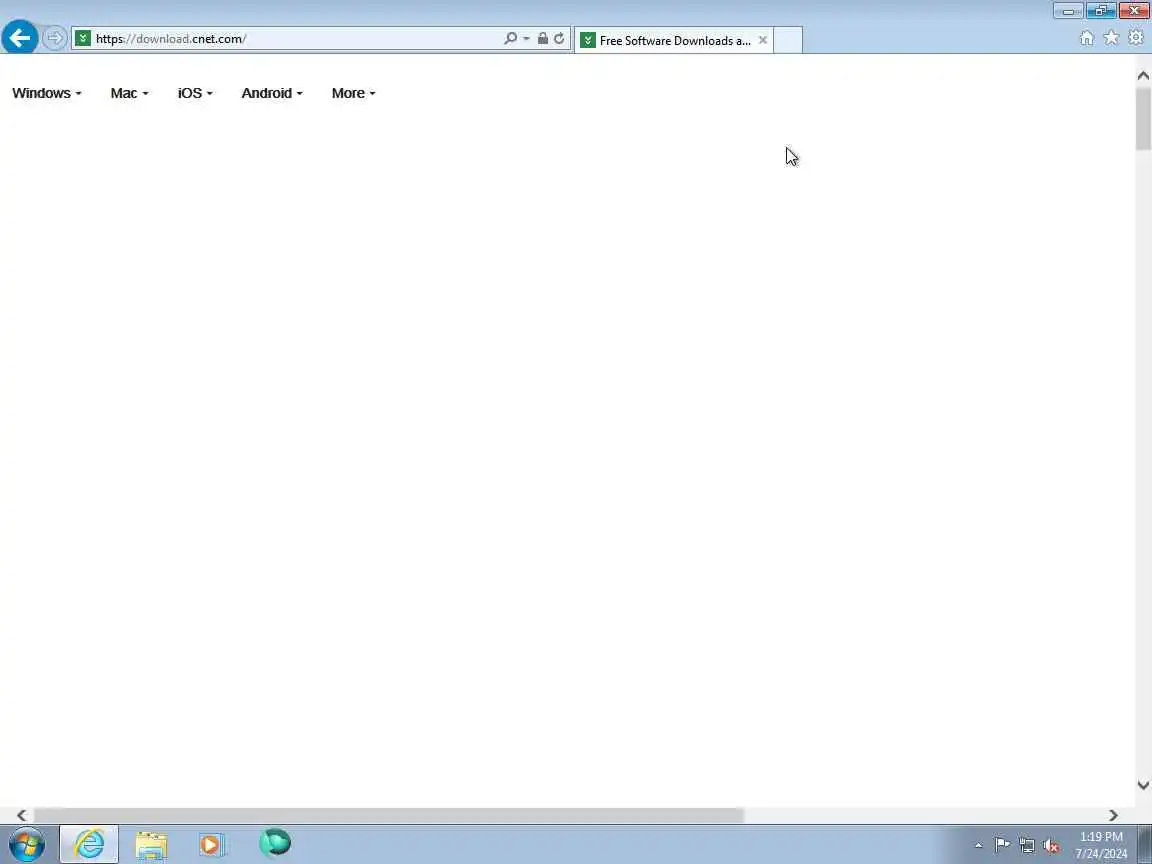Expand the More category menu

(x=353, y=93)
